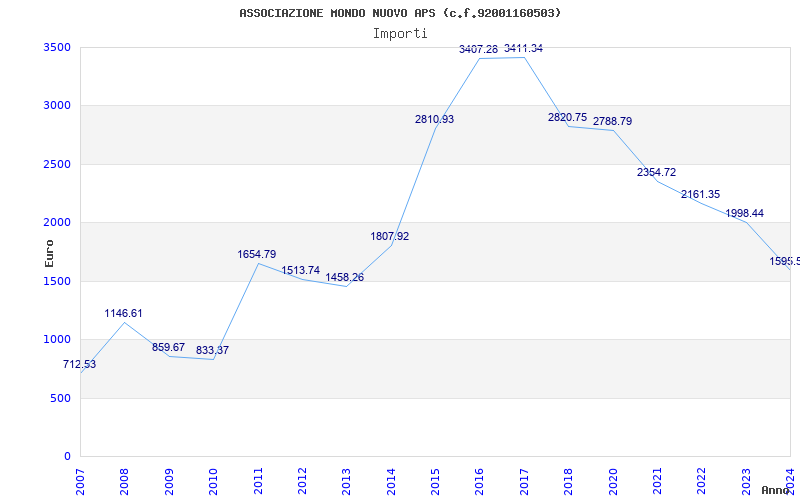Screen dimensions: 800x500
Task: Select the 2161.35 data label
Action: click(x=701, y=194)
